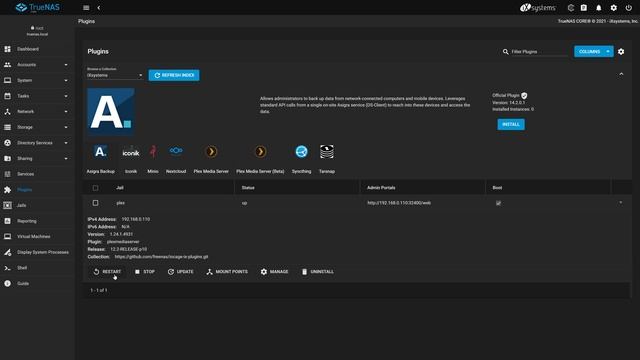Viewport: 640px width, 360px height.
Task: Update the plex plugin
Action: pyautogui.click(x=181, y=271)
